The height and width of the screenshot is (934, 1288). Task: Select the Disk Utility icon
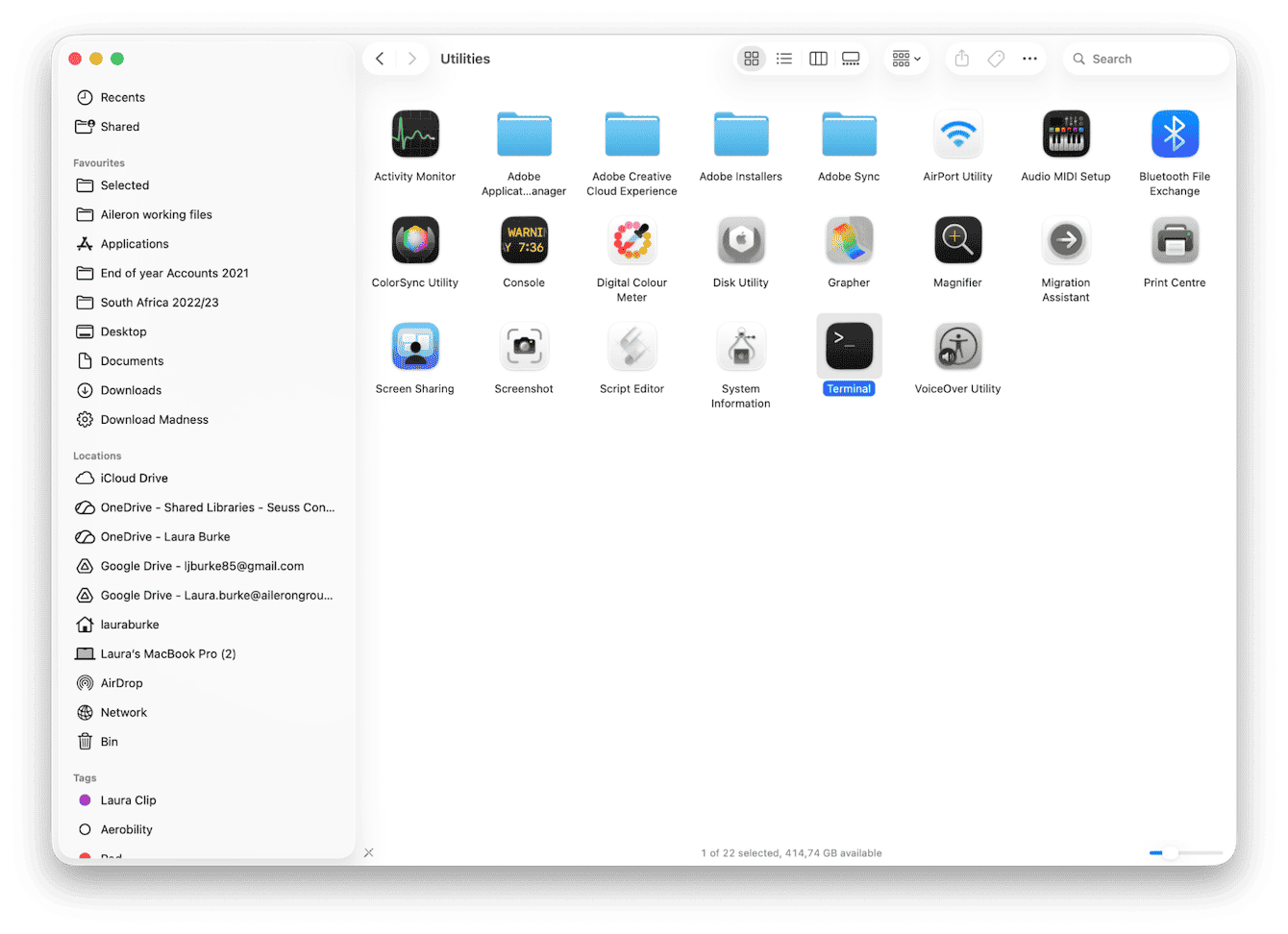coord(740,240)
